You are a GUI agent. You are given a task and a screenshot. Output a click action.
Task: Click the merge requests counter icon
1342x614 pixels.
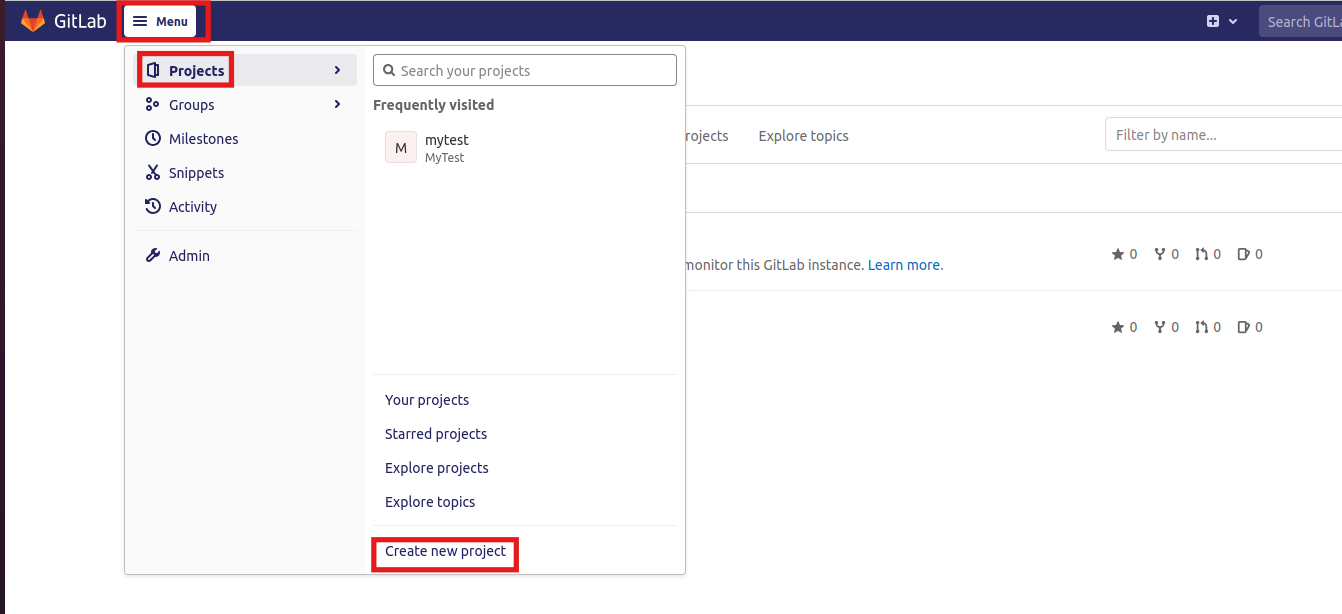[x=1204, y=254]
